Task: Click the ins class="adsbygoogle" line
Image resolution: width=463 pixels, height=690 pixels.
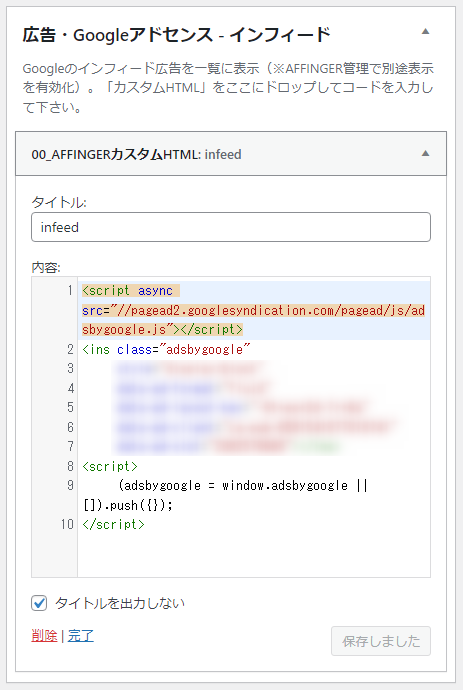Action: (166, 349)
